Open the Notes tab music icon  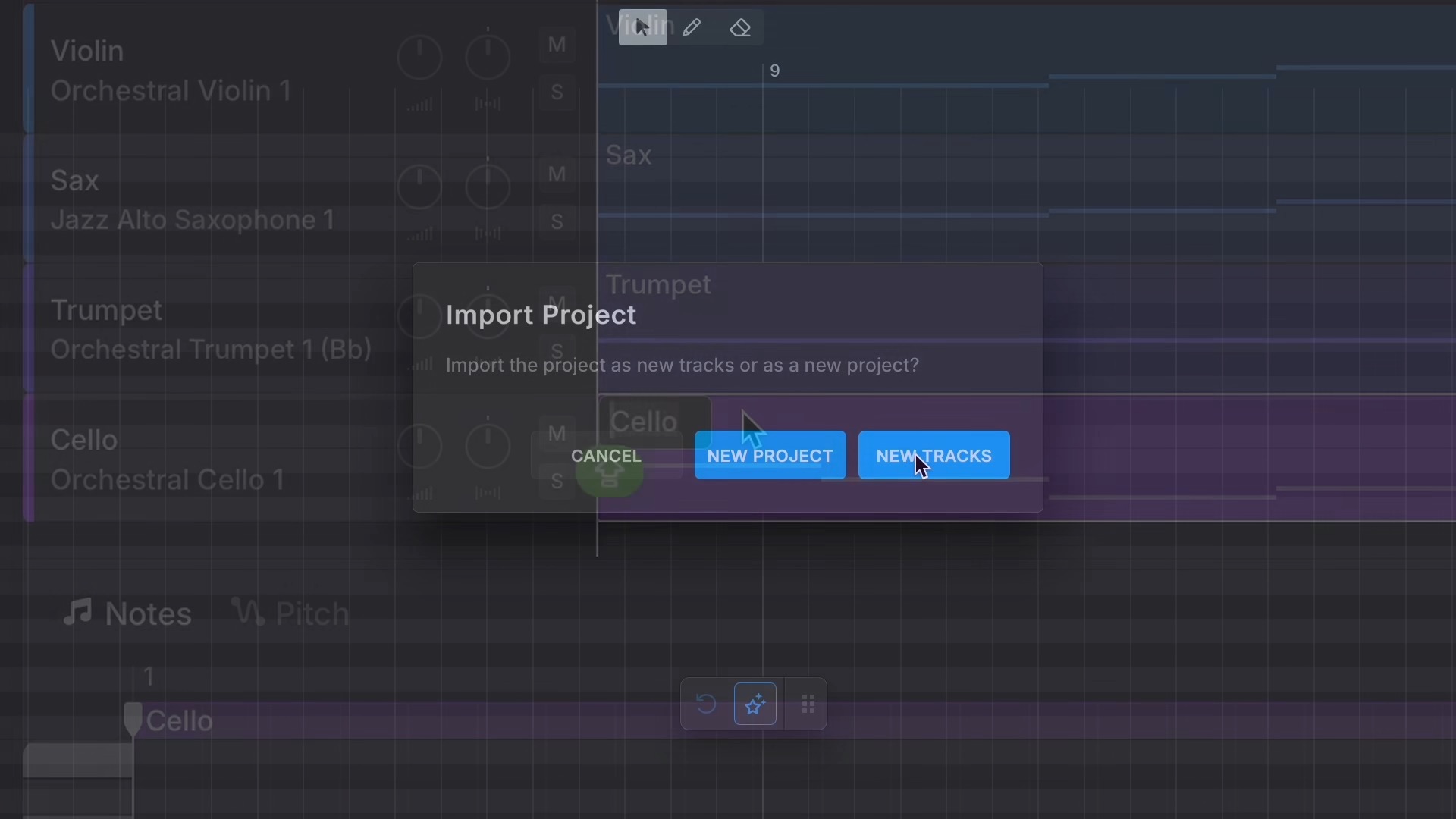[x=77, y=612]
